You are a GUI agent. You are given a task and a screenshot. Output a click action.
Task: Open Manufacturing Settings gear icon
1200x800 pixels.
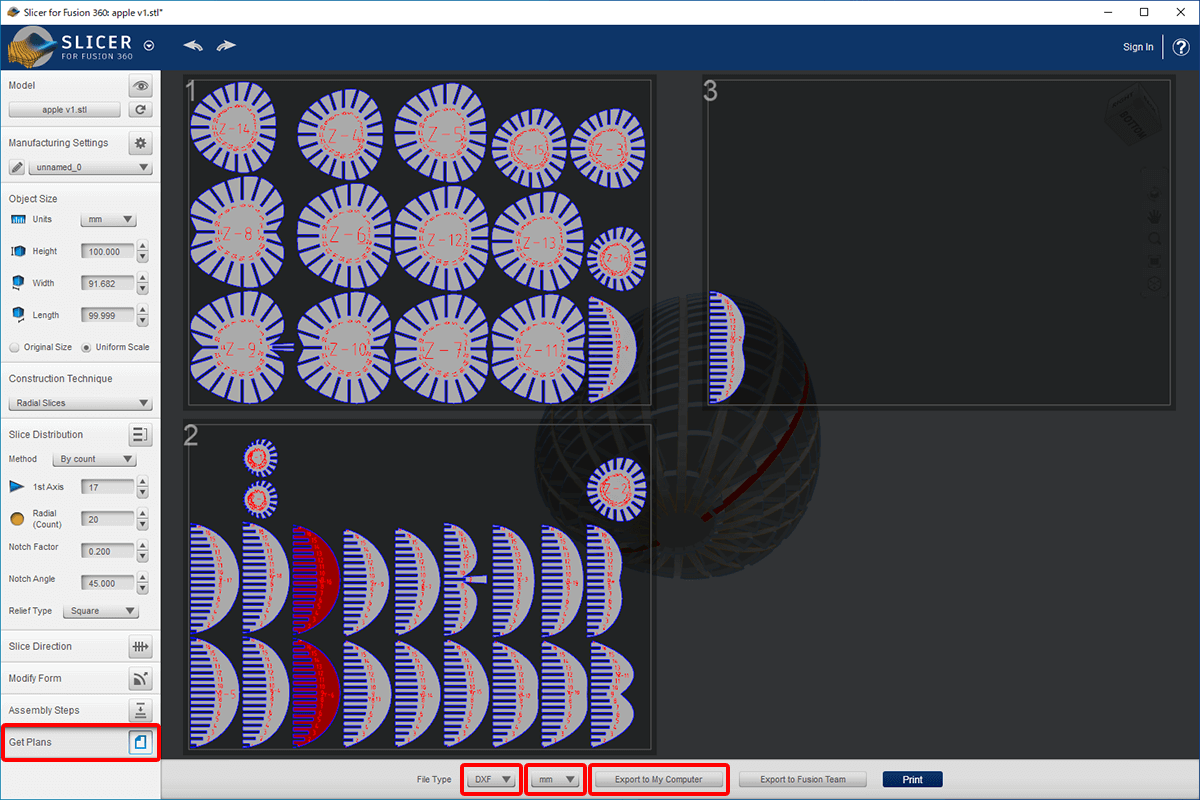(141, 143)
